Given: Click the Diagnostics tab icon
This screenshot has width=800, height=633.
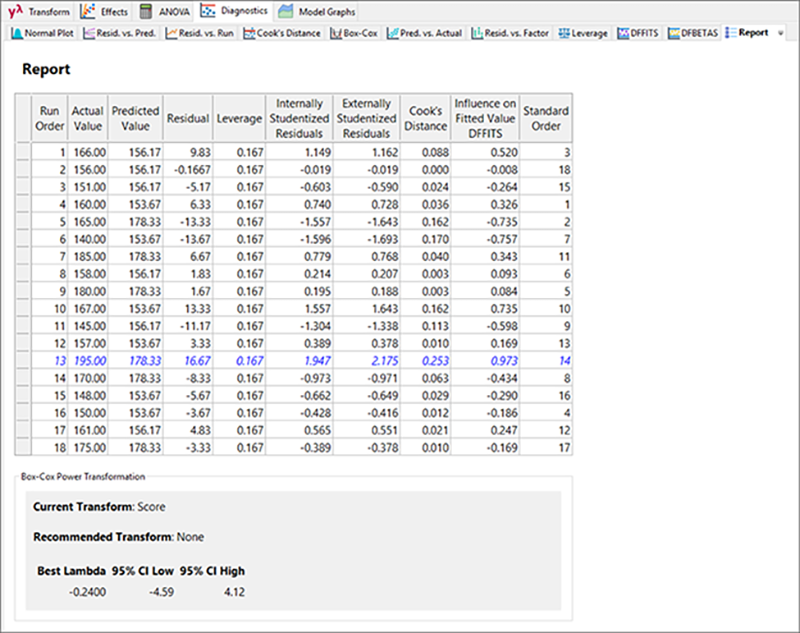Looking at the screenshot, I should [209, 11].
